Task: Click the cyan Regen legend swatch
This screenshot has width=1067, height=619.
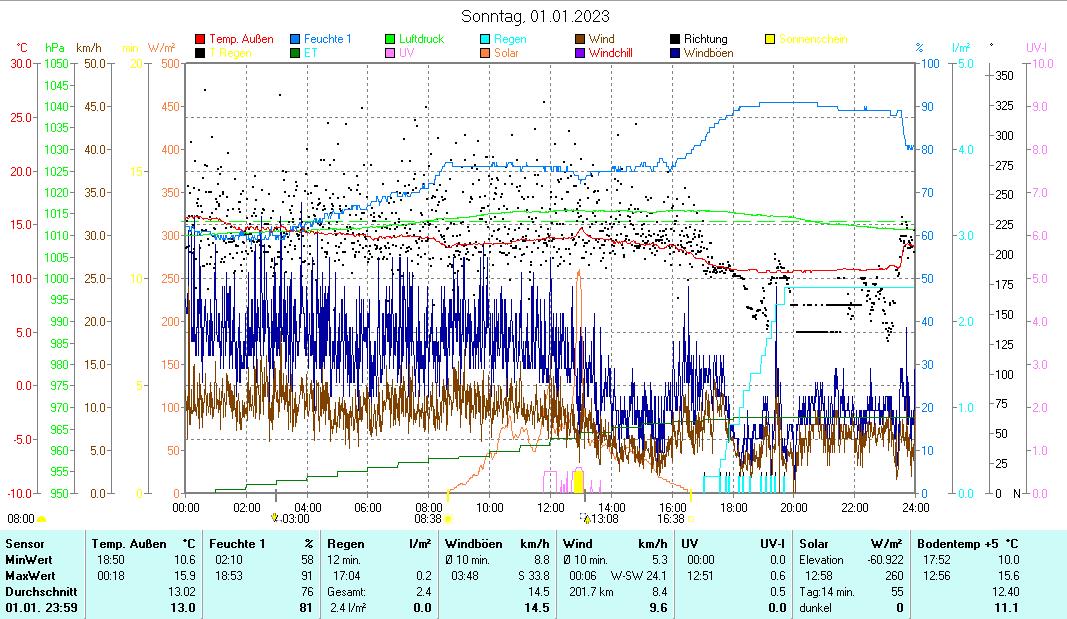Action: tap(485, 39)
